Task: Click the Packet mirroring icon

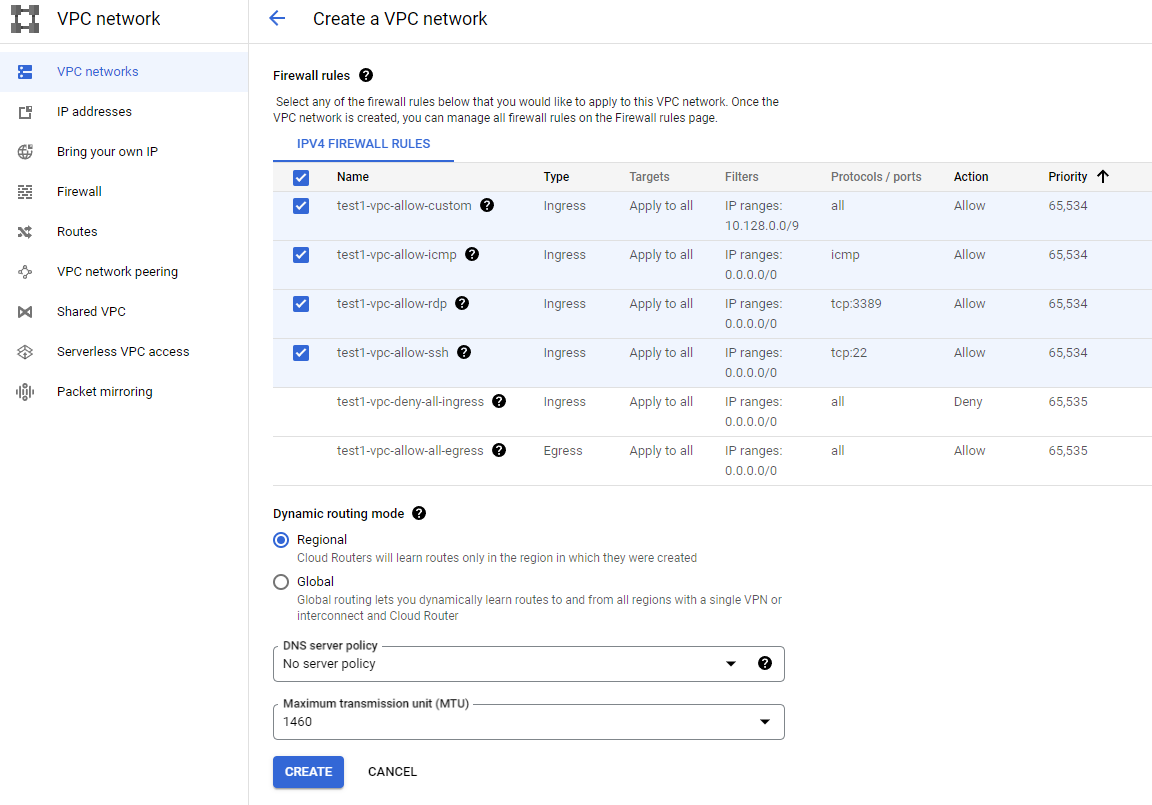Action: [25, 392]
